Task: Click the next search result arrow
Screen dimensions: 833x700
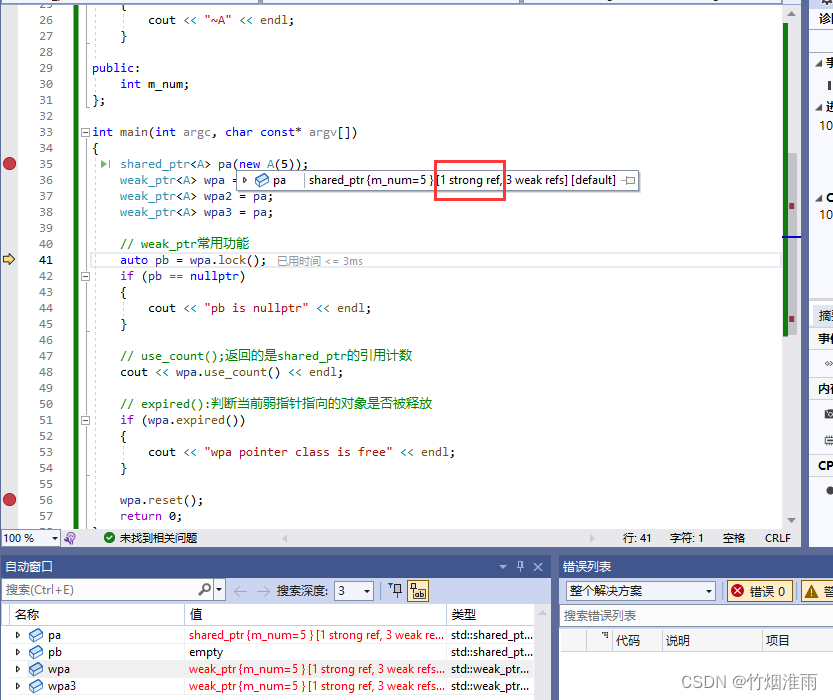Action: click(x=263, y=591)
